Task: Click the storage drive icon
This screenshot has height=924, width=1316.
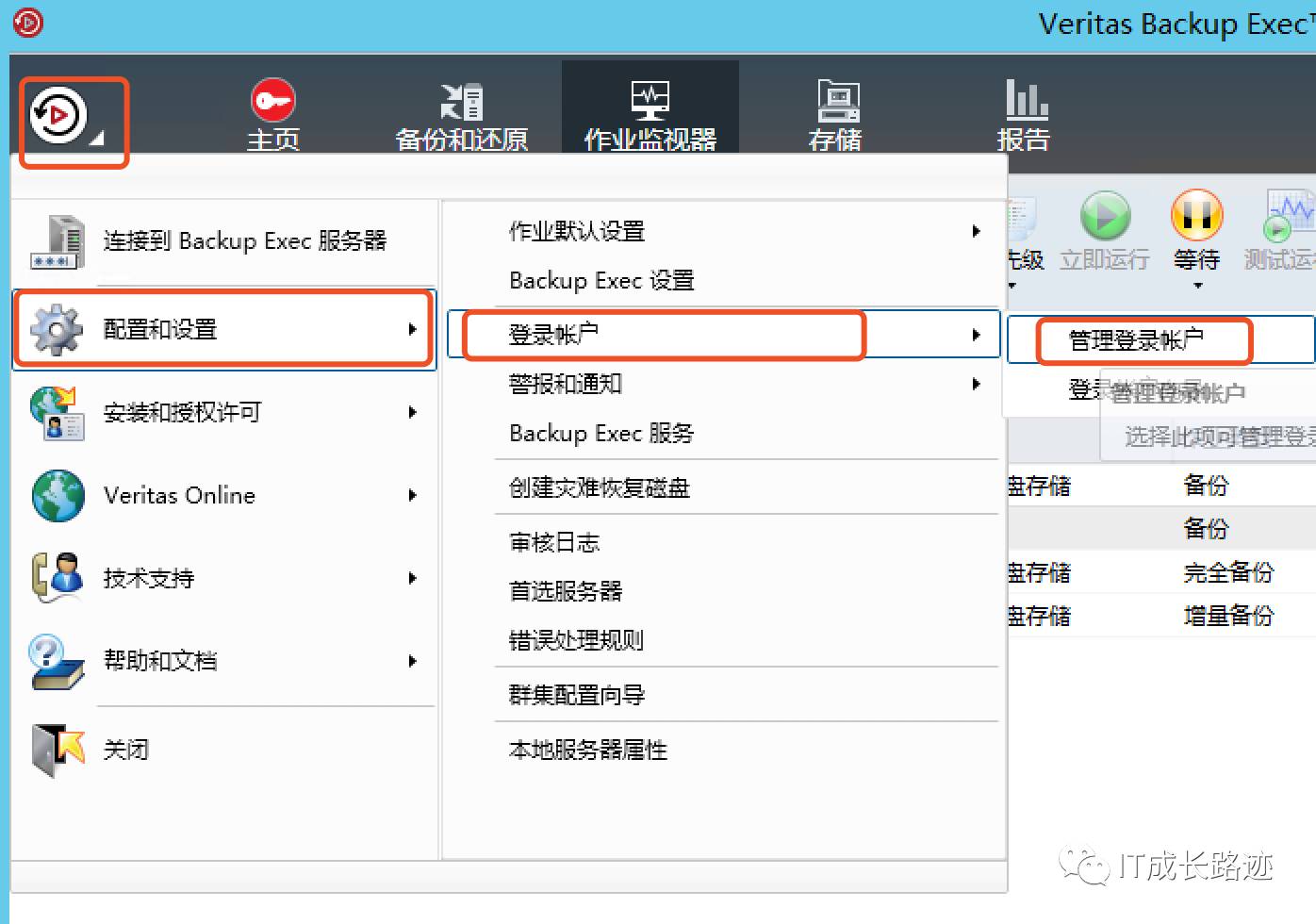Action: point(838,101)
